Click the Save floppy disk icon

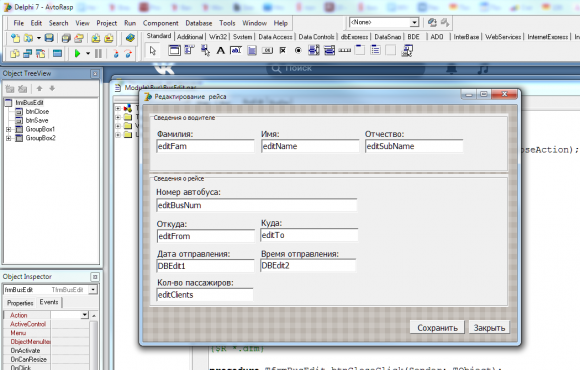[x=49, y=38]
